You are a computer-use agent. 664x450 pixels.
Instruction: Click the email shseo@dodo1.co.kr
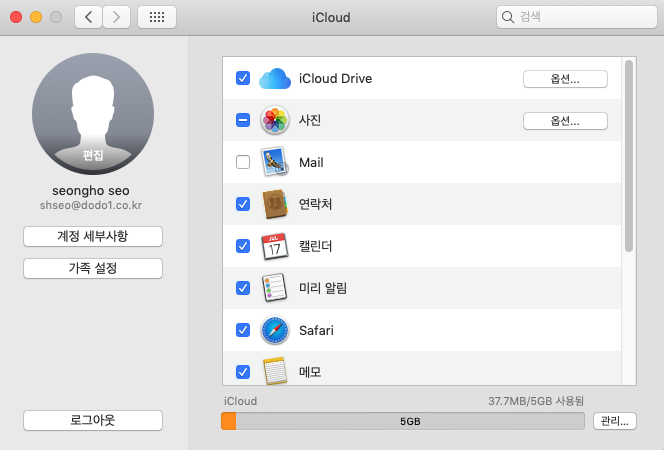[91, 205]
